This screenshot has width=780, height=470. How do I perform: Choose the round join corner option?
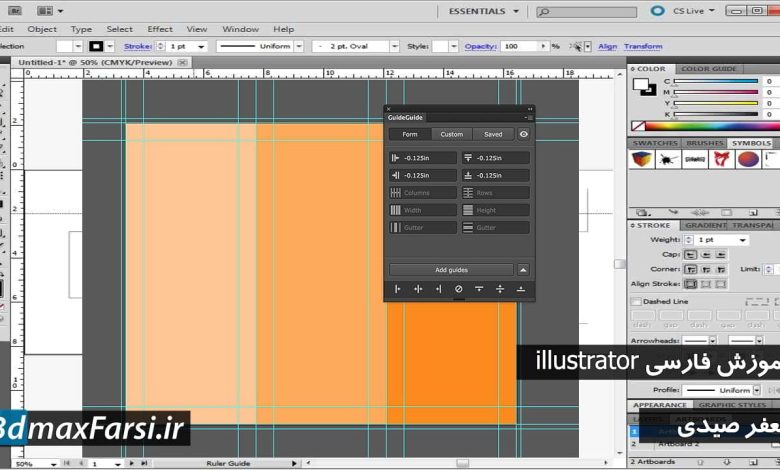pyautogui.click(x=705, y=270)
